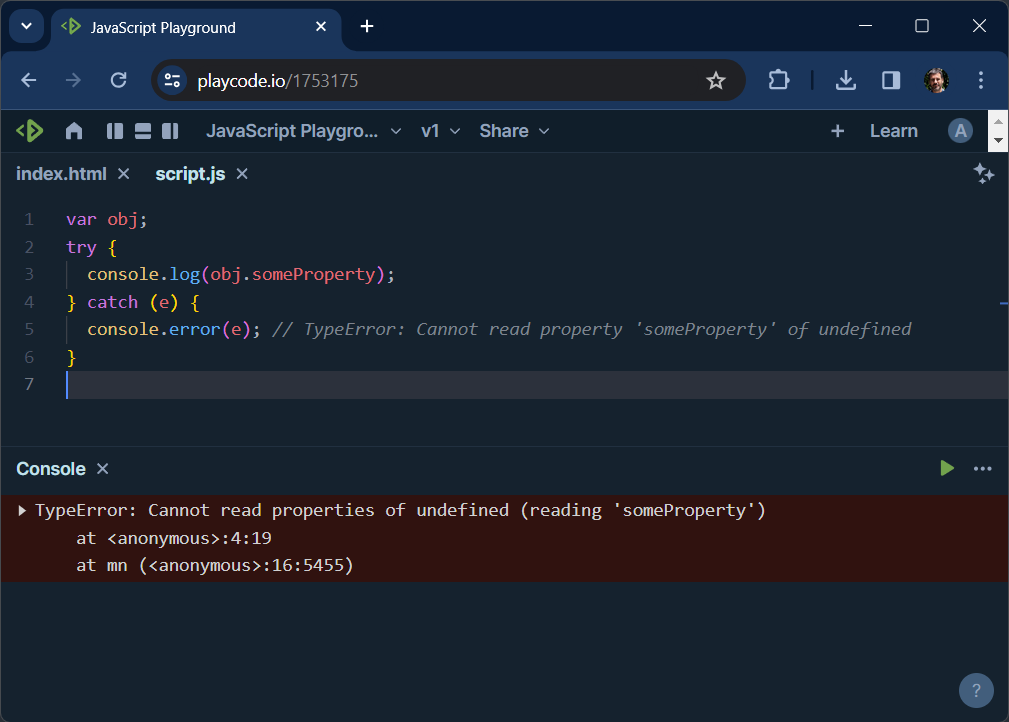This screenshot has height=722, width=1009.
Task: Expand the project name dropdown
Action: click(x=396, y=130)
